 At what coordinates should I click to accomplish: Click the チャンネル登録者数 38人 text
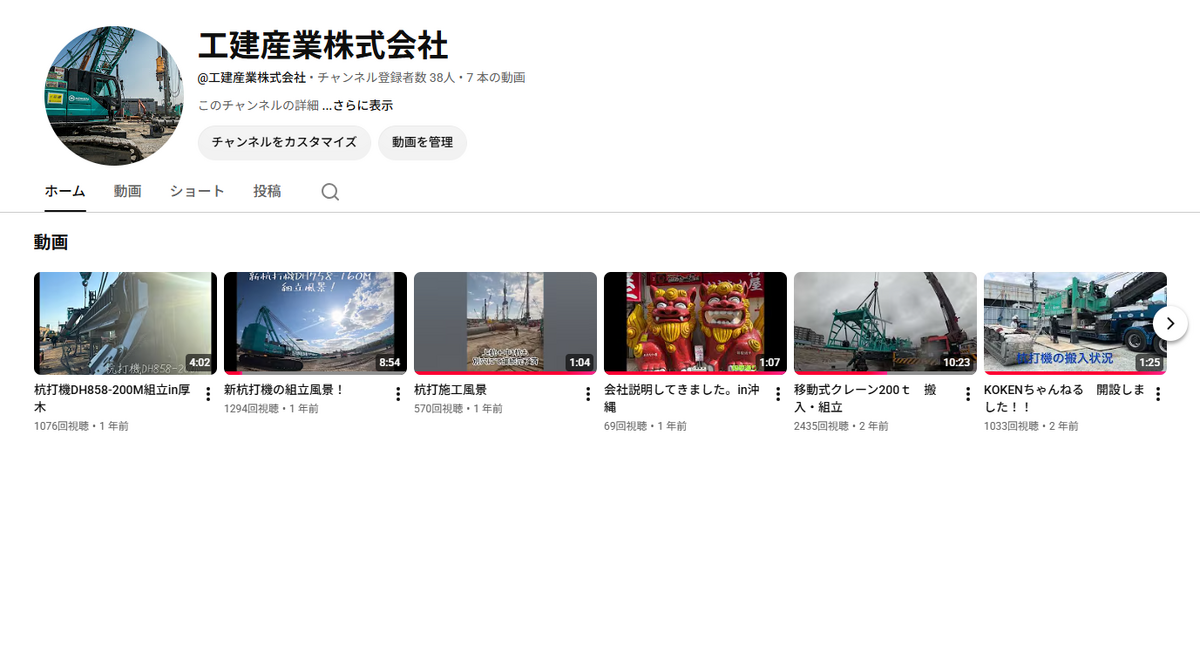(x=387, y=77)
